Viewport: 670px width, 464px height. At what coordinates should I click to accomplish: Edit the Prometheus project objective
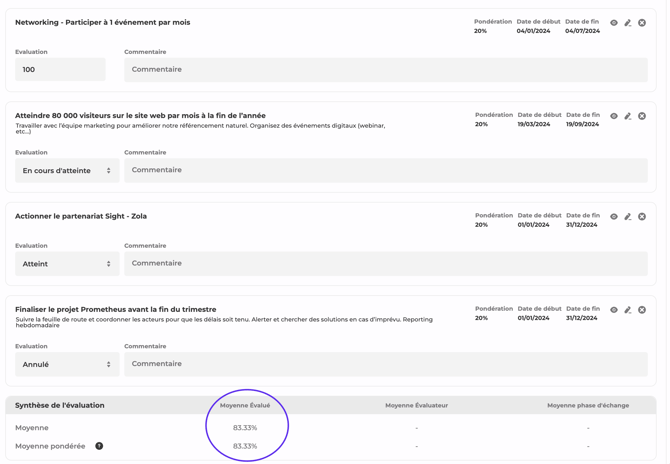628,310
